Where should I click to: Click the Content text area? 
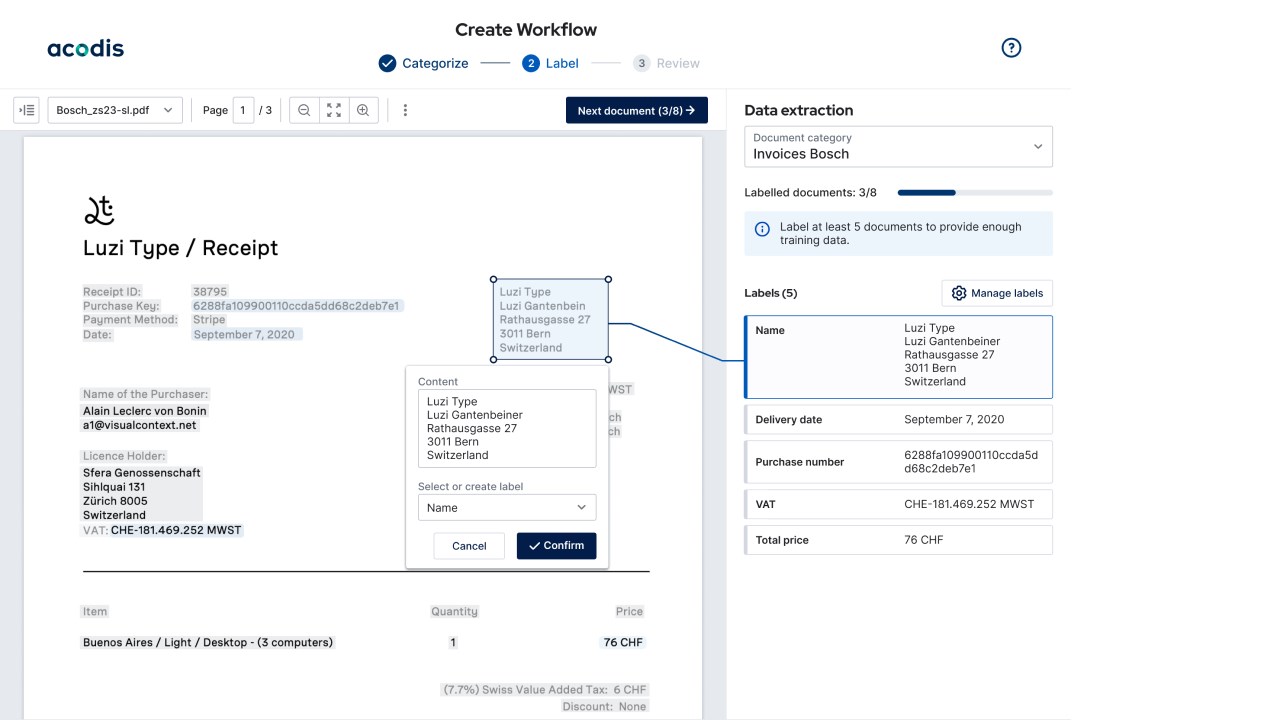point(507,428)
